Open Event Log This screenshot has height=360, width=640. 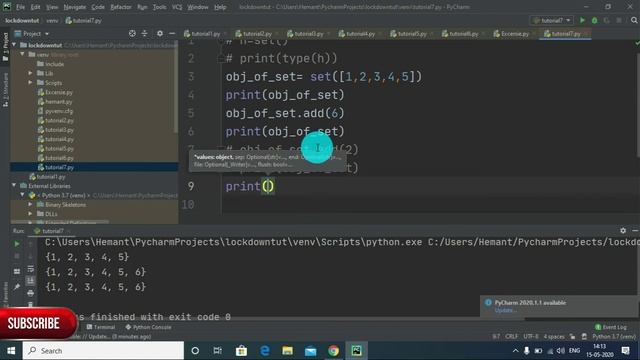pos(611,327)
